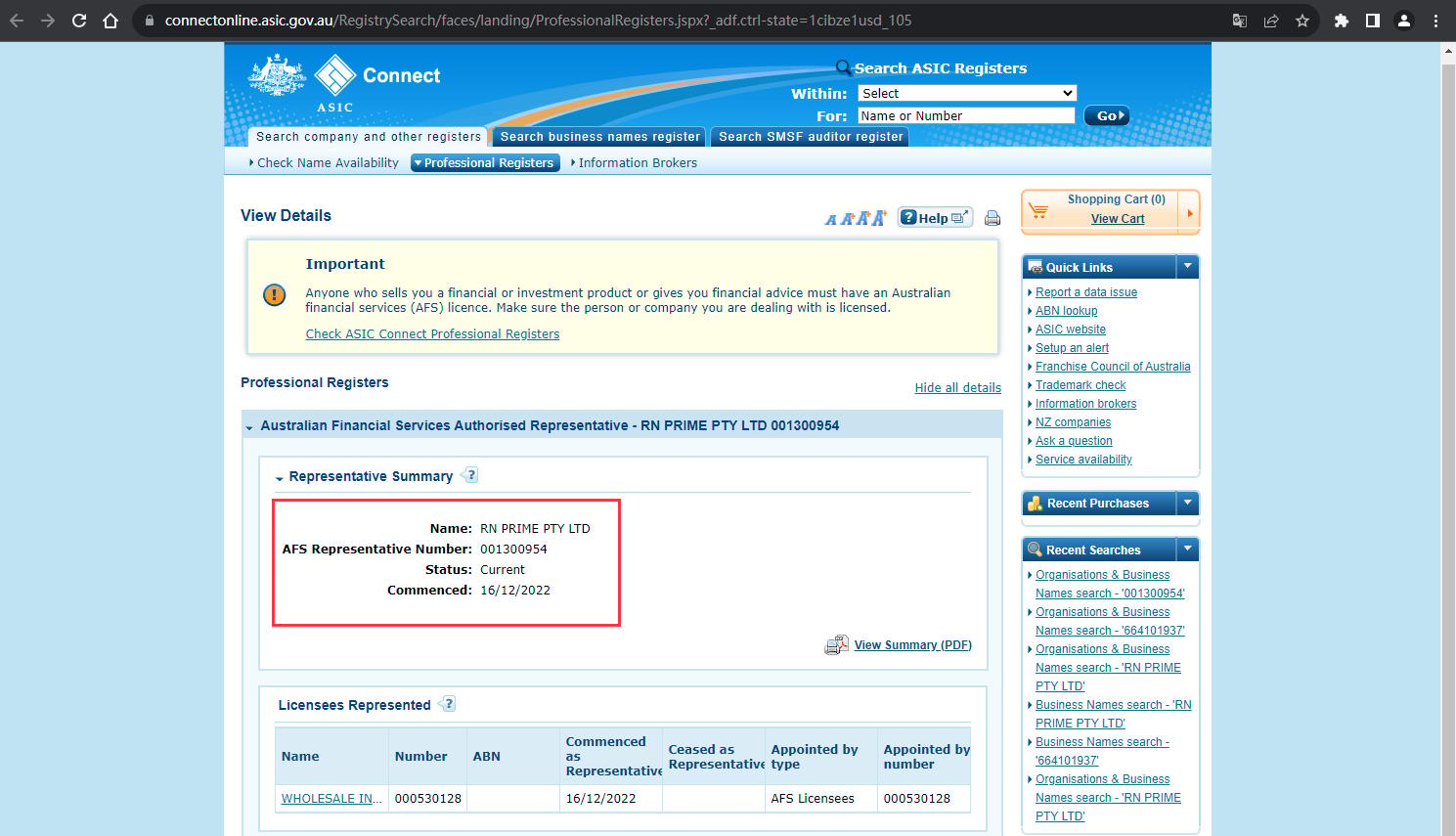Open ASIC website quick link
This screenshot has height=836, width=1456.
point(1071,330)
